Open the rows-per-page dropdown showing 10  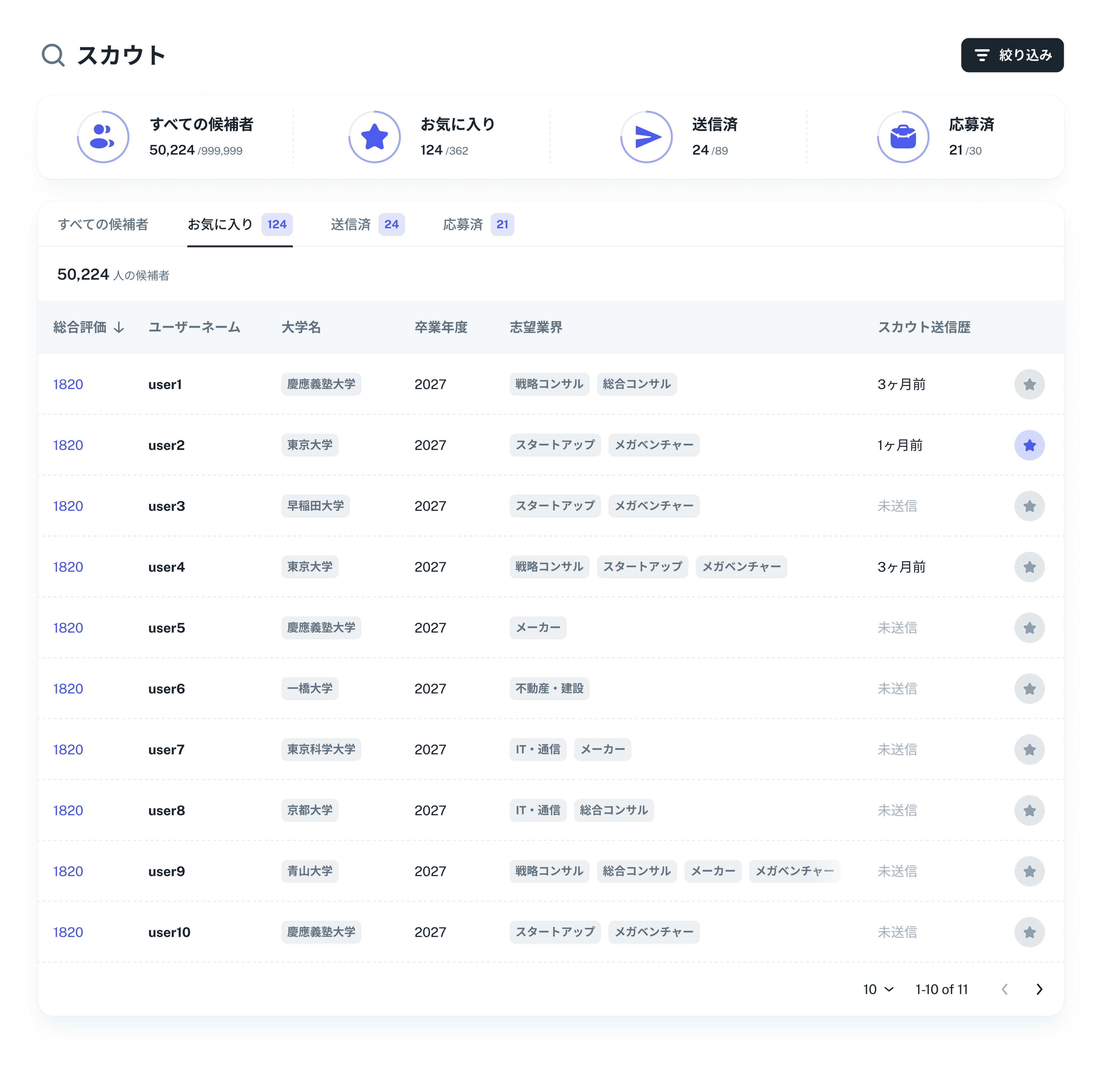pos(878,989)
